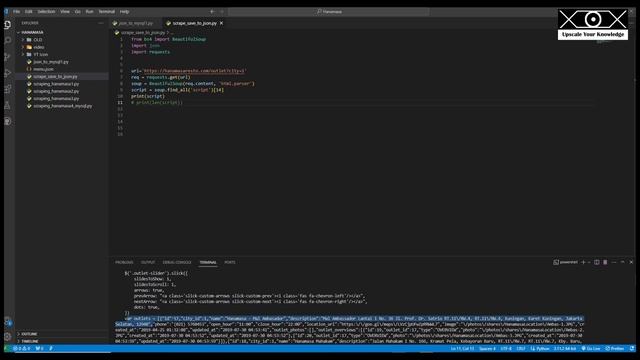Click the notifications bell in the status bar
The width and height of the screenshot is (640, 360).
coord(632,349)
